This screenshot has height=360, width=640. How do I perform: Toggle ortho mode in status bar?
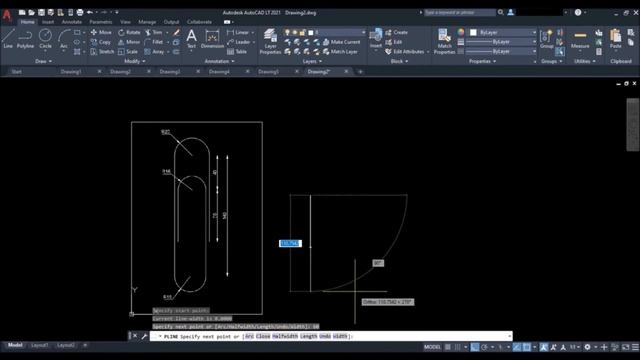(x=475, y=347)
